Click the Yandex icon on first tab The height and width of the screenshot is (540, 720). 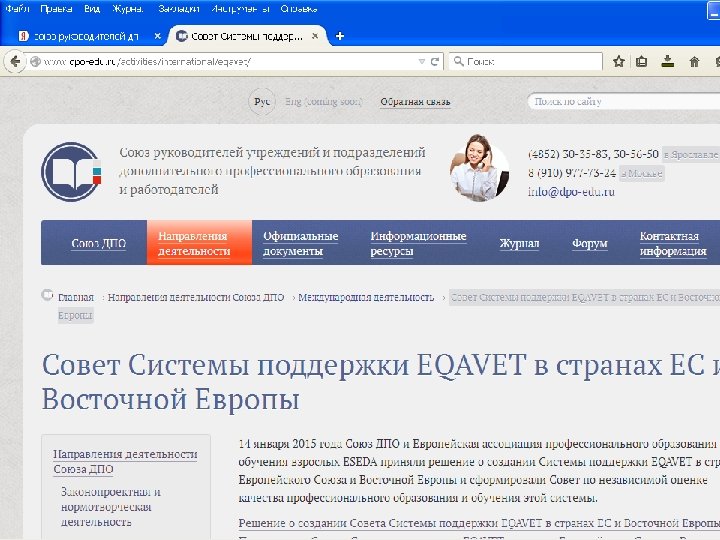(23, 36)
